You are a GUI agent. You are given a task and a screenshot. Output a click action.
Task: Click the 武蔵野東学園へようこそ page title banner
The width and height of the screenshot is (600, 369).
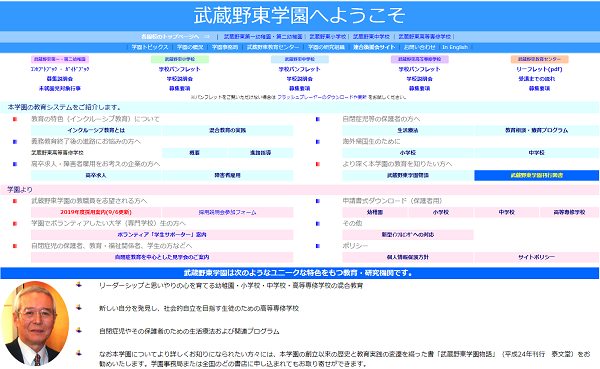click(300, 16)
